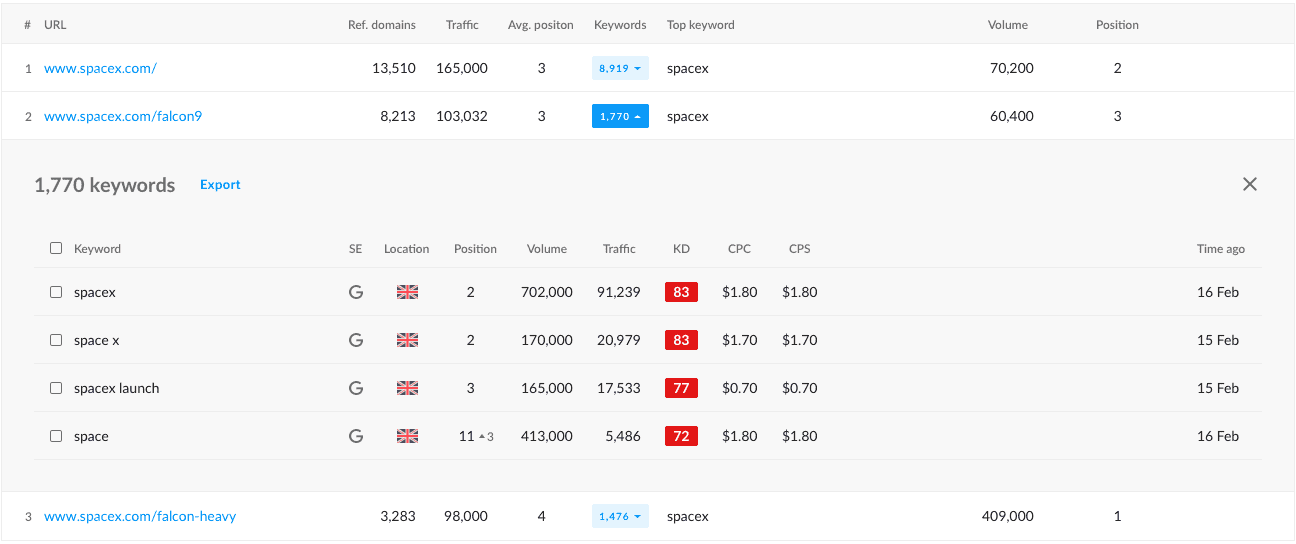Check the space x keyword checkbox
Viewport: 1296px width, 544px height.
click(56, 340)
